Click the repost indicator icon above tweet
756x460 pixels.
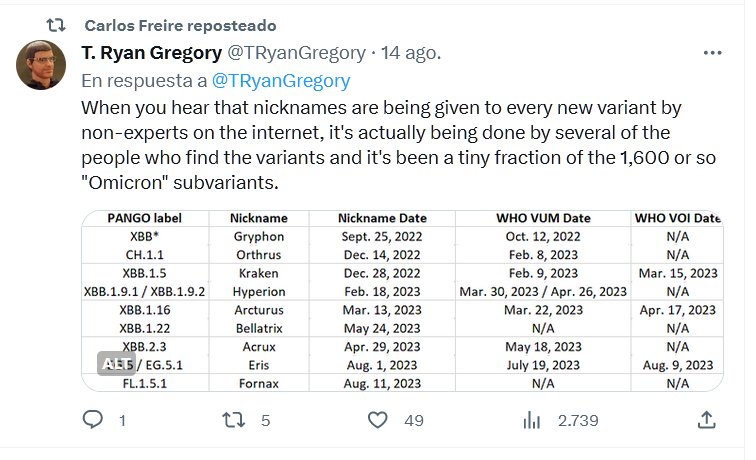tap(56, 24)
